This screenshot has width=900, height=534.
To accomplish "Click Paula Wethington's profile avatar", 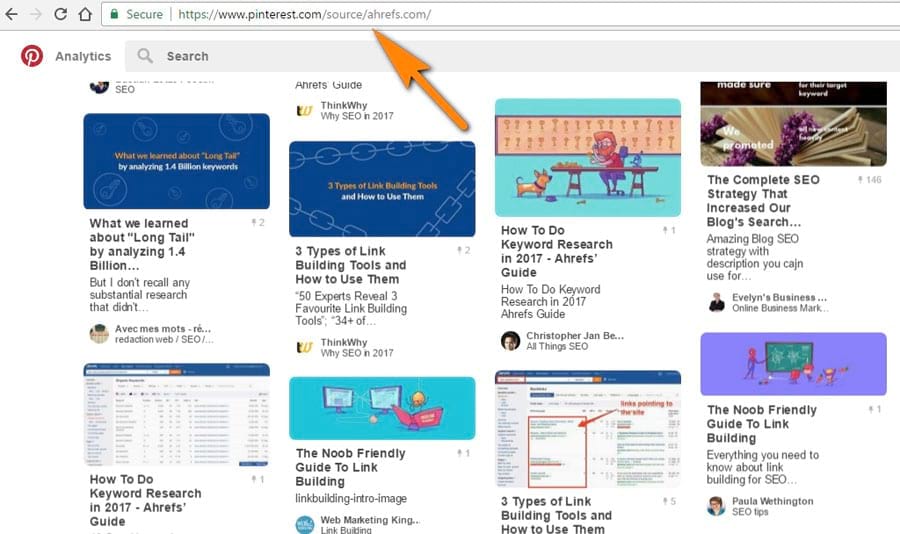I will [716, 506].
